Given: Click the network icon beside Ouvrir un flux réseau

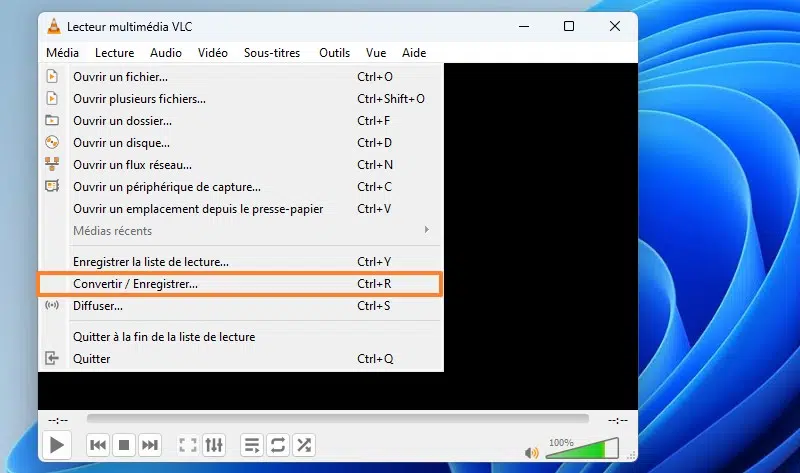Looking at the screenshot, I should click(52, 164).
